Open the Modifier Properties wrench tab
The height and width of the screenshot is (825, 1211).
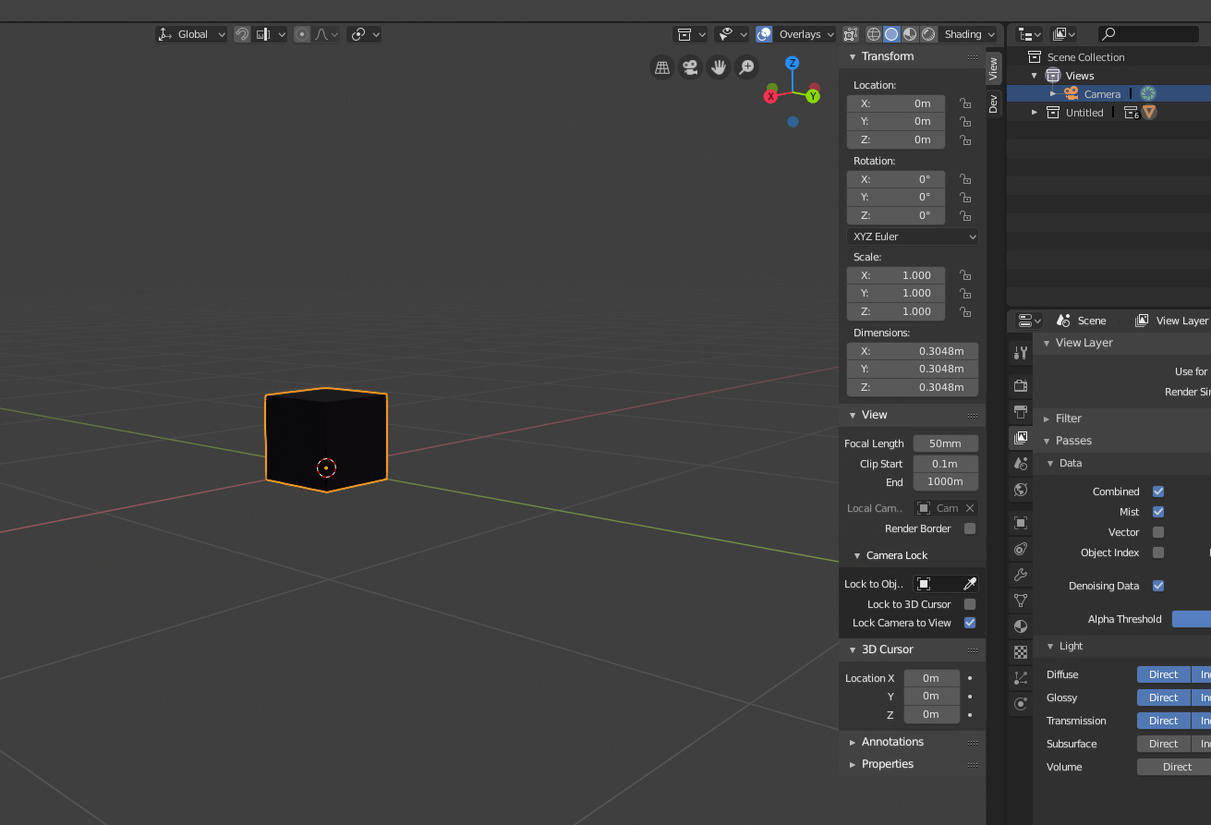[1019, 574]
